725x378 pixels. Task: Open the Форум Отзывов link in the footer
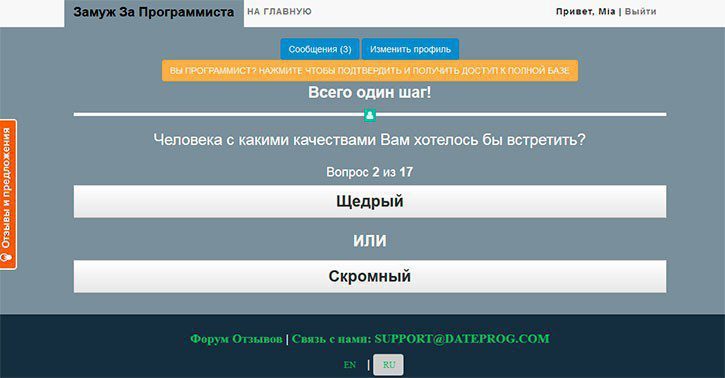point(236,339)
